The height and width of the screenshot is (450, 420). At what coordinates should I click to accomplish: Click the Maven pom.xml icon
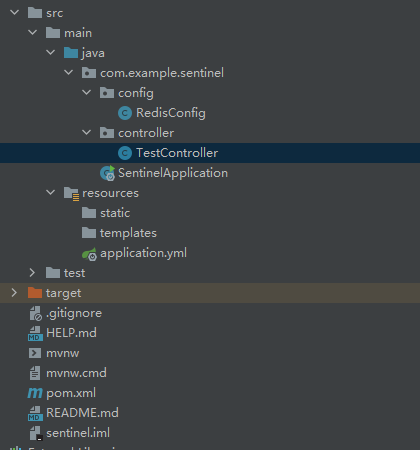(x=35, y=393)
